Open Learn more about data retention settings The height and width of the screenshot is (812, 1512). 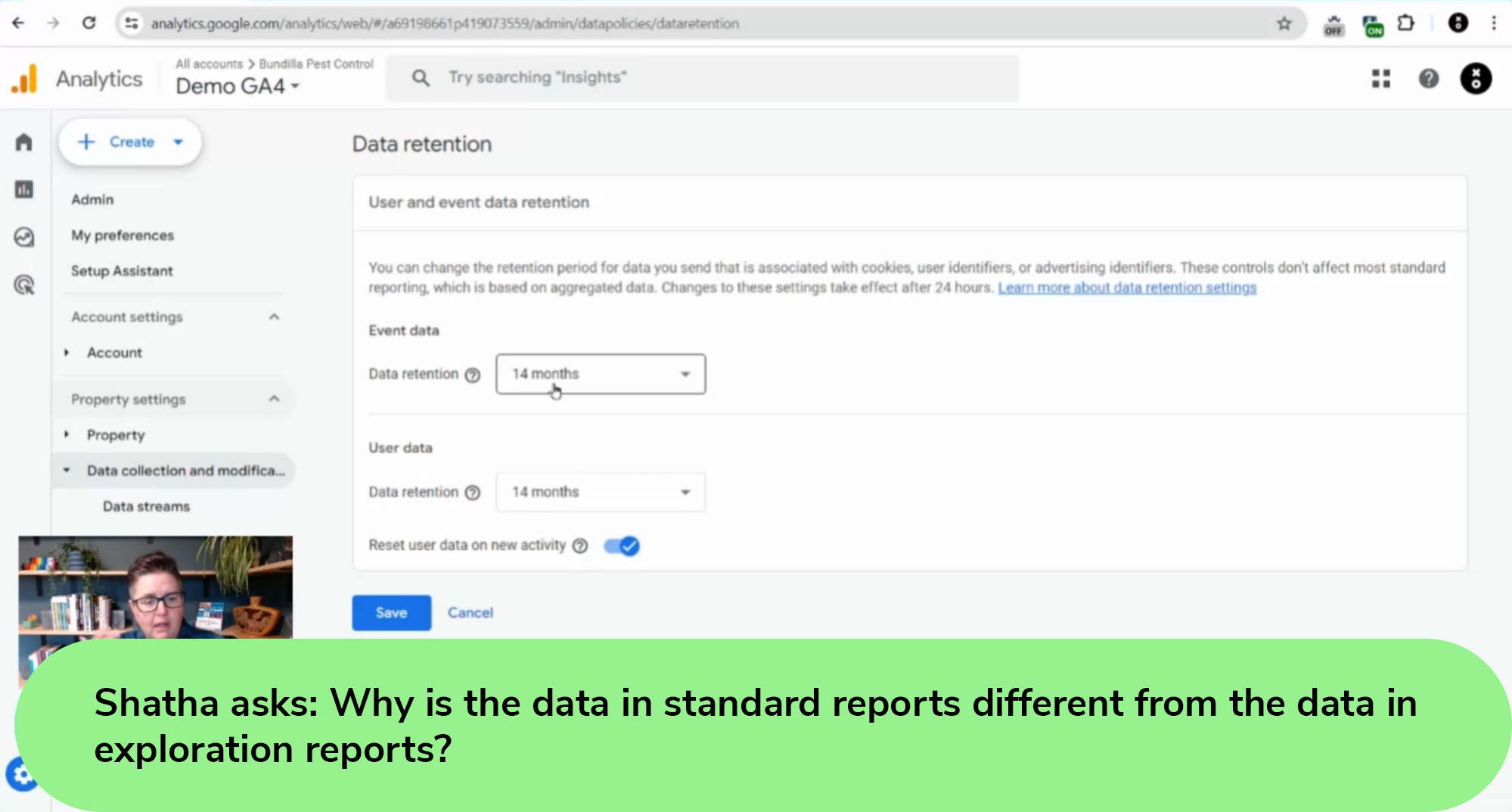pos(1127,288)
